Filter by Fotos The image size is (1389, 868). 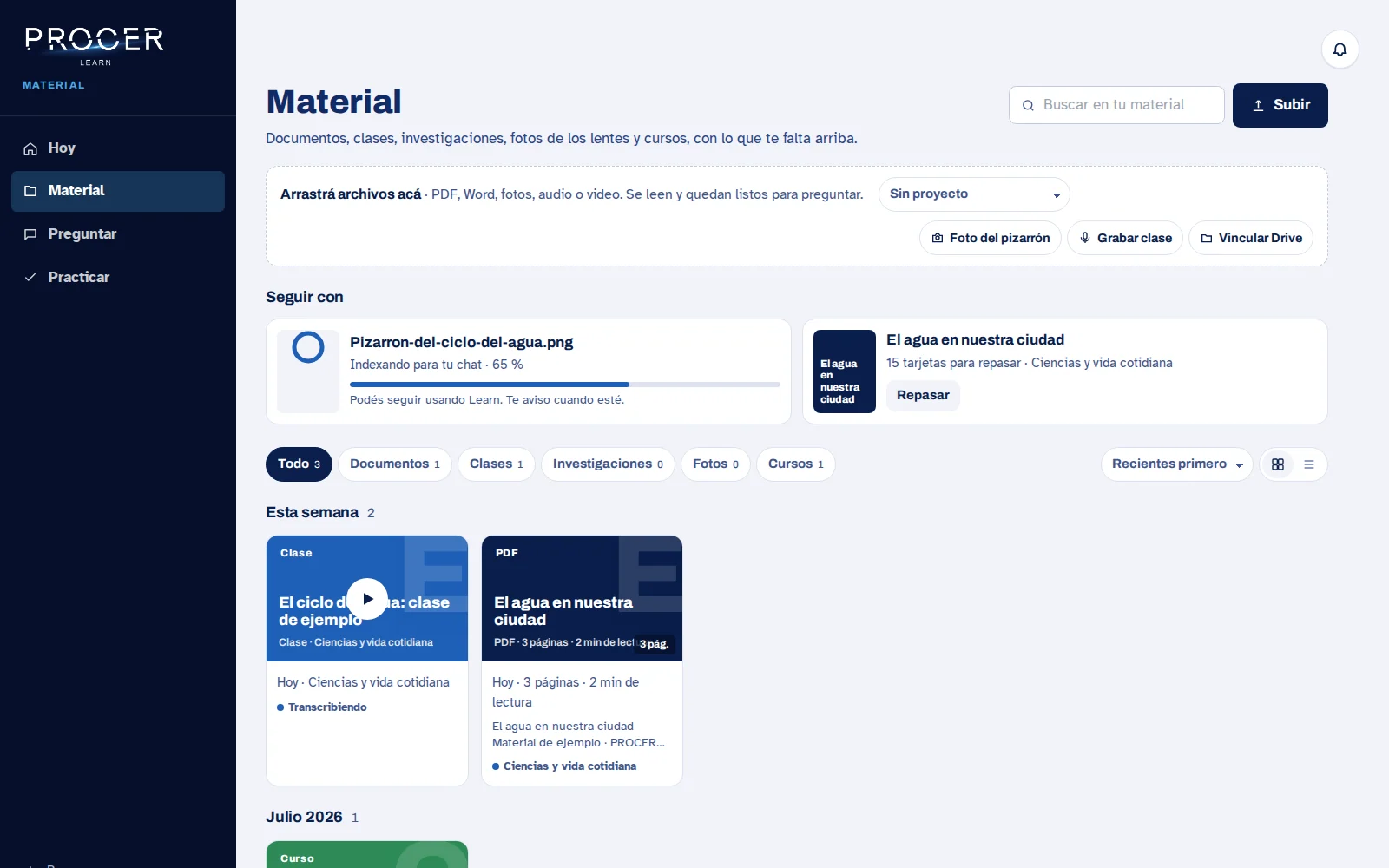[715, 464]
